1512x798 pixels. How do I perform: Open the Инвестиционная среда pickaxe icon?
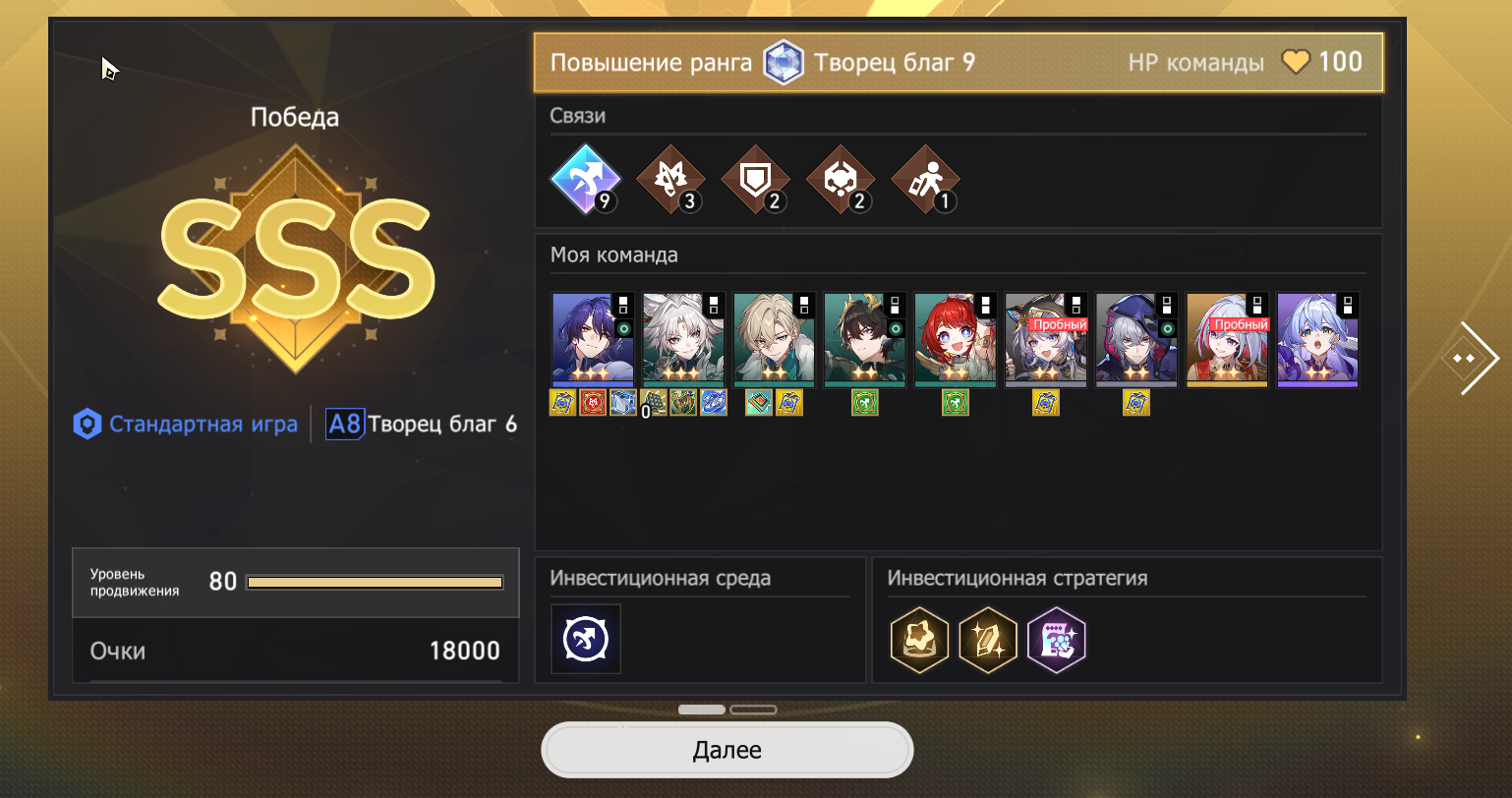point(586,640)
